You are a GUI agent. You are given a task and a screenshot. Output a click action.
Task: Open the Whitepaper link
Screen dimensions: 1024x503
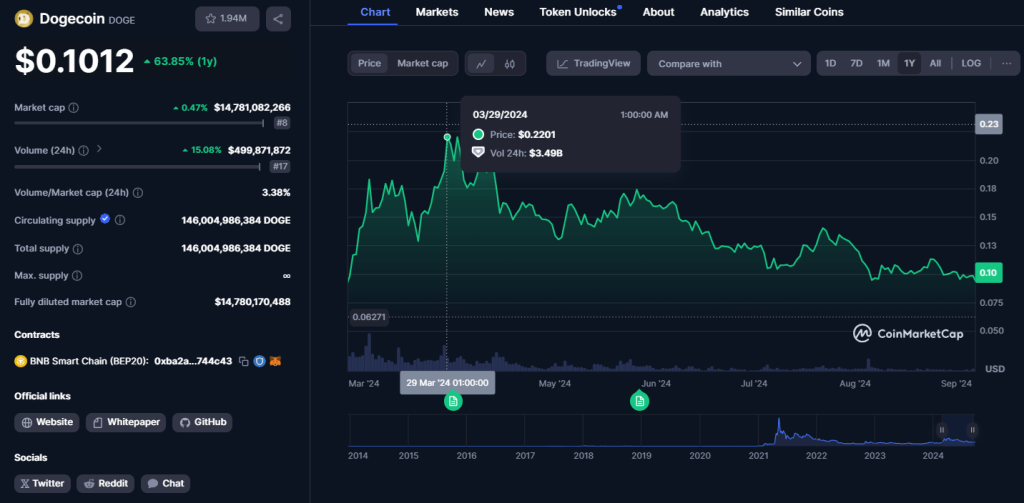[x=125, y=422]
